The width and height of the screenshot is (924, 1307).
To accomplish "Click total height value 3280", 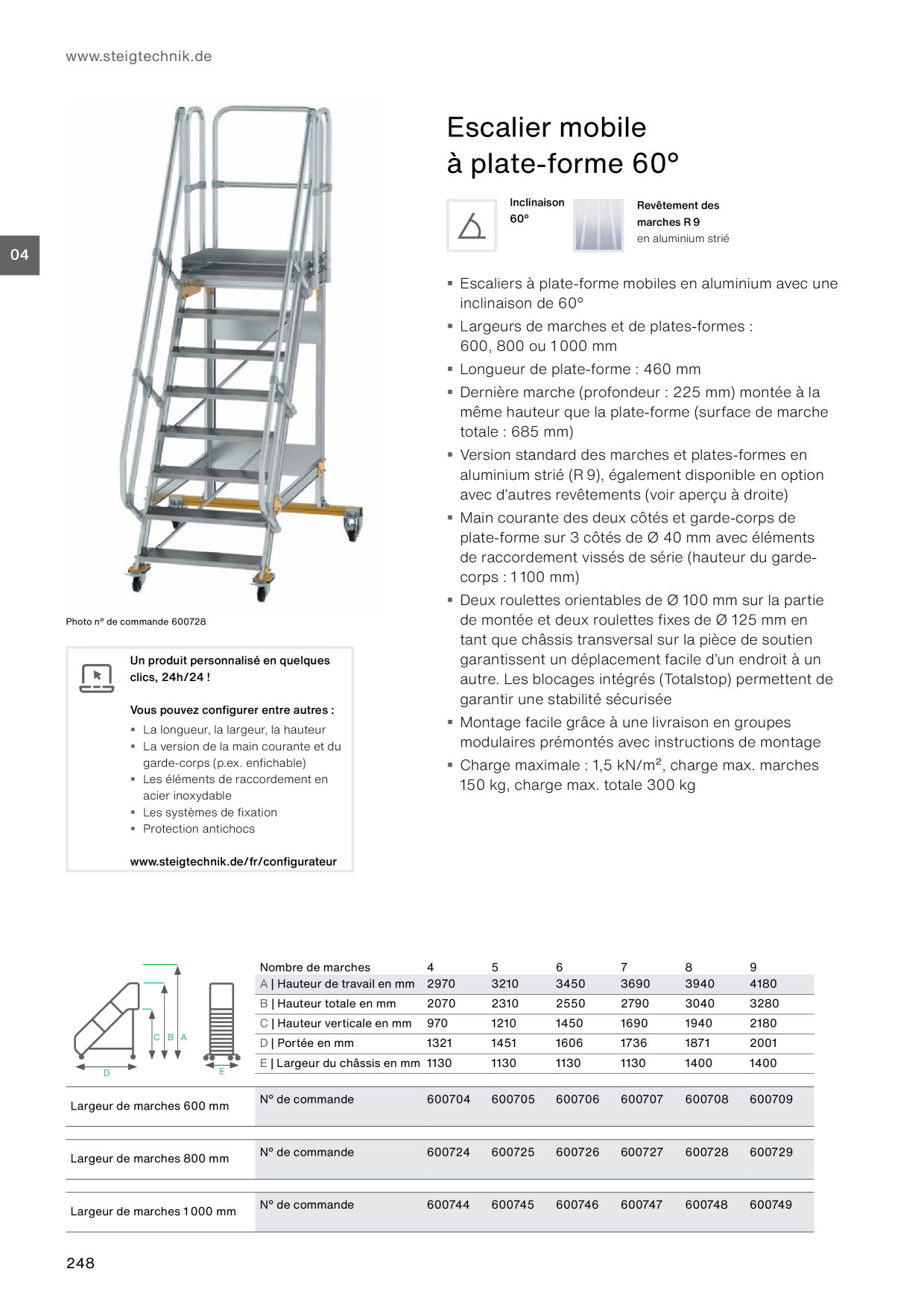I will tap(764, 1004).
